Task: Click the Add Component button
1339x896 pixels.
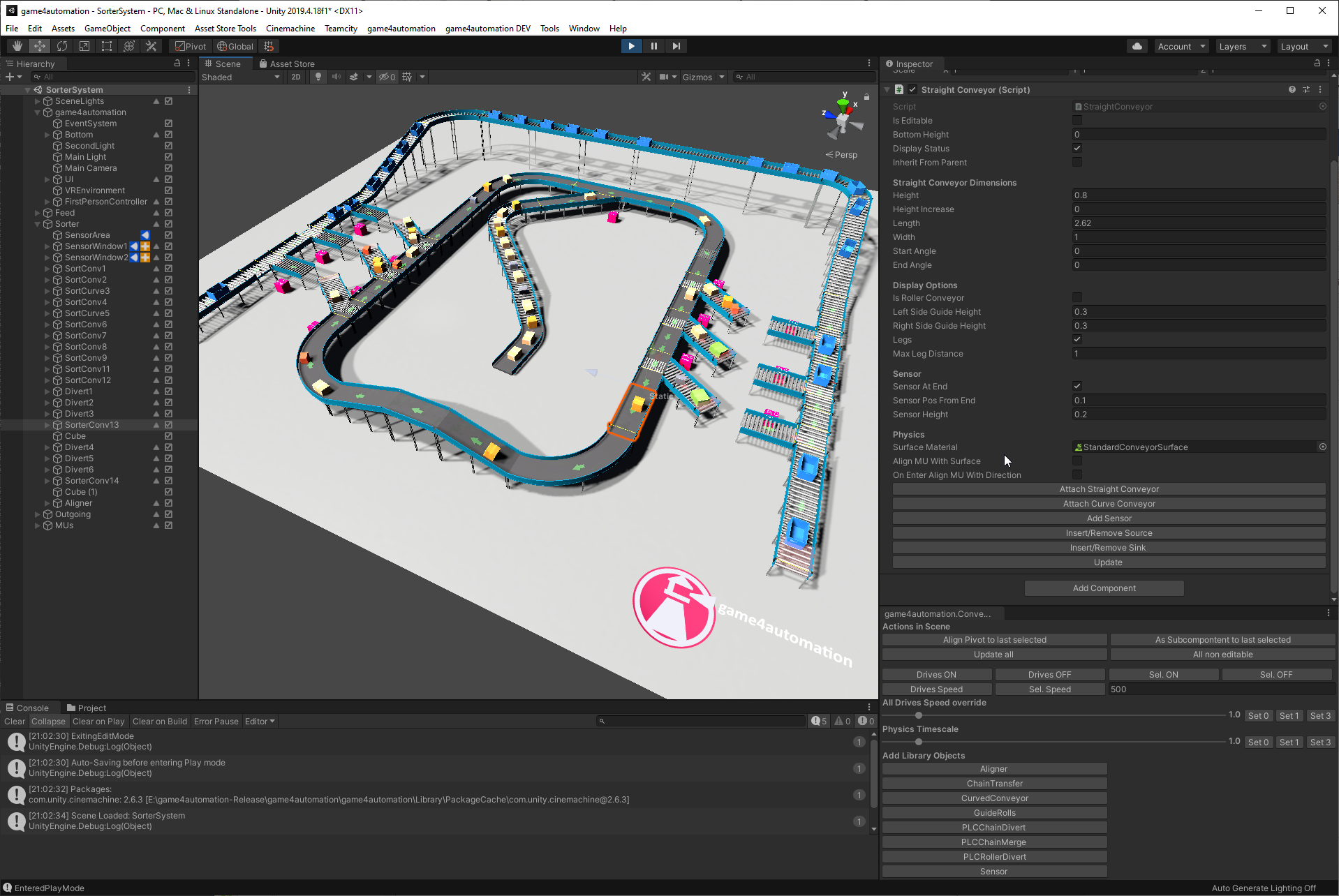Action: click(x=1104, y=588)
